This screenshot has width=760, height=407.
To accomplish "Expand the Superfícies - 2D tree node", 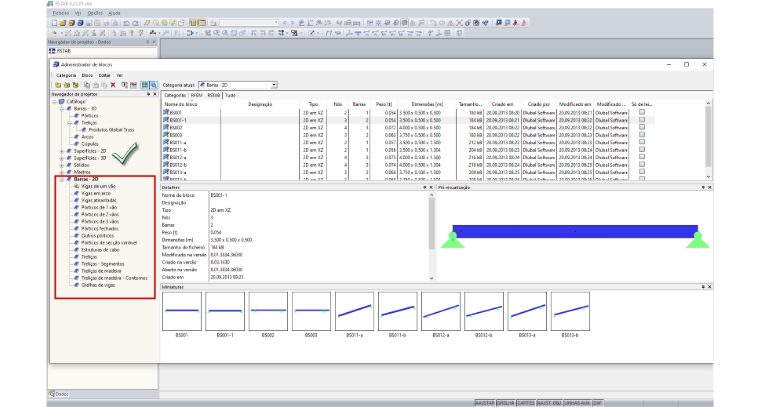I will tap(62, 151).
